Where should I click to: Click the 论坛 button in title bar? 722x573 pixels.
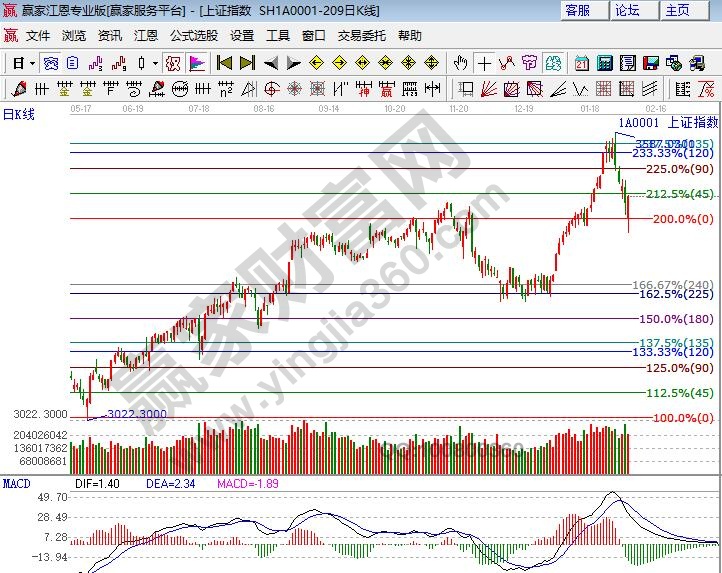click(627, 10)
